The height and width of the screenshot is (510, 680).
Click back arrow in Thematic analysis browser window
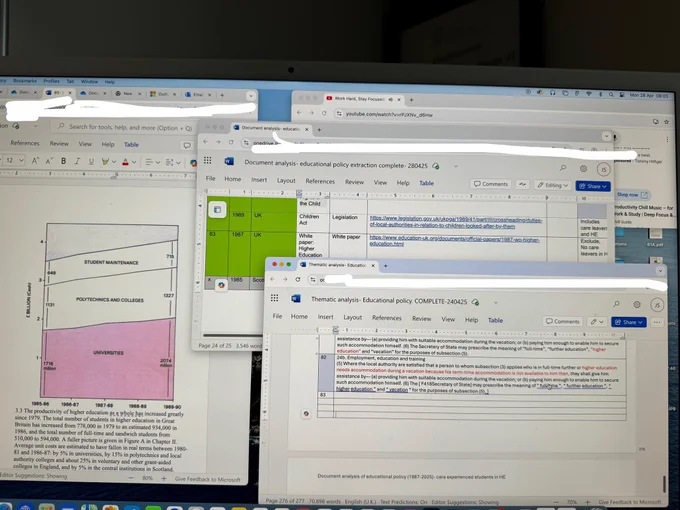272,279
